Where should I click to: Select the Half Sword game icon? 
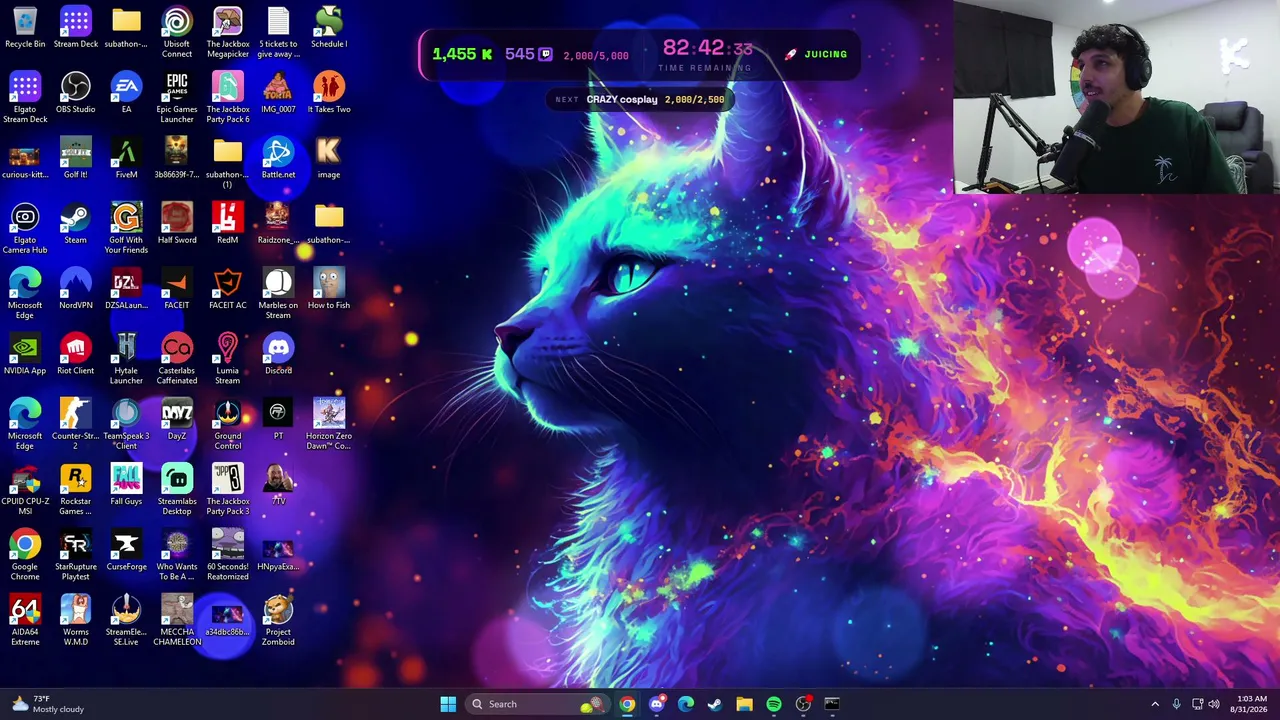177,224
